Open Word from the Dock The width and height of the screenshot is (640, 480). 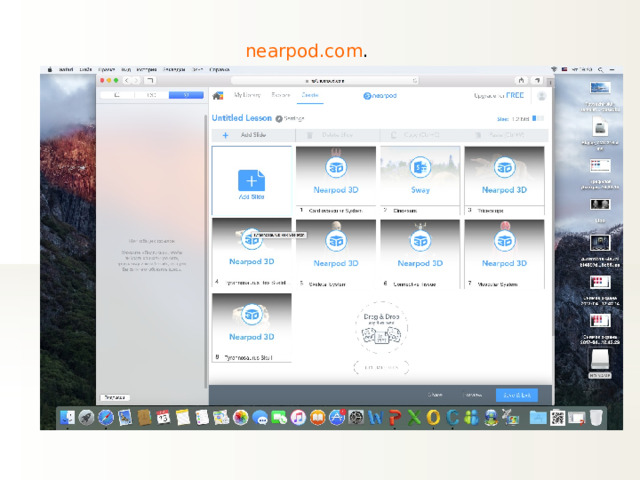tap(375, 418)
